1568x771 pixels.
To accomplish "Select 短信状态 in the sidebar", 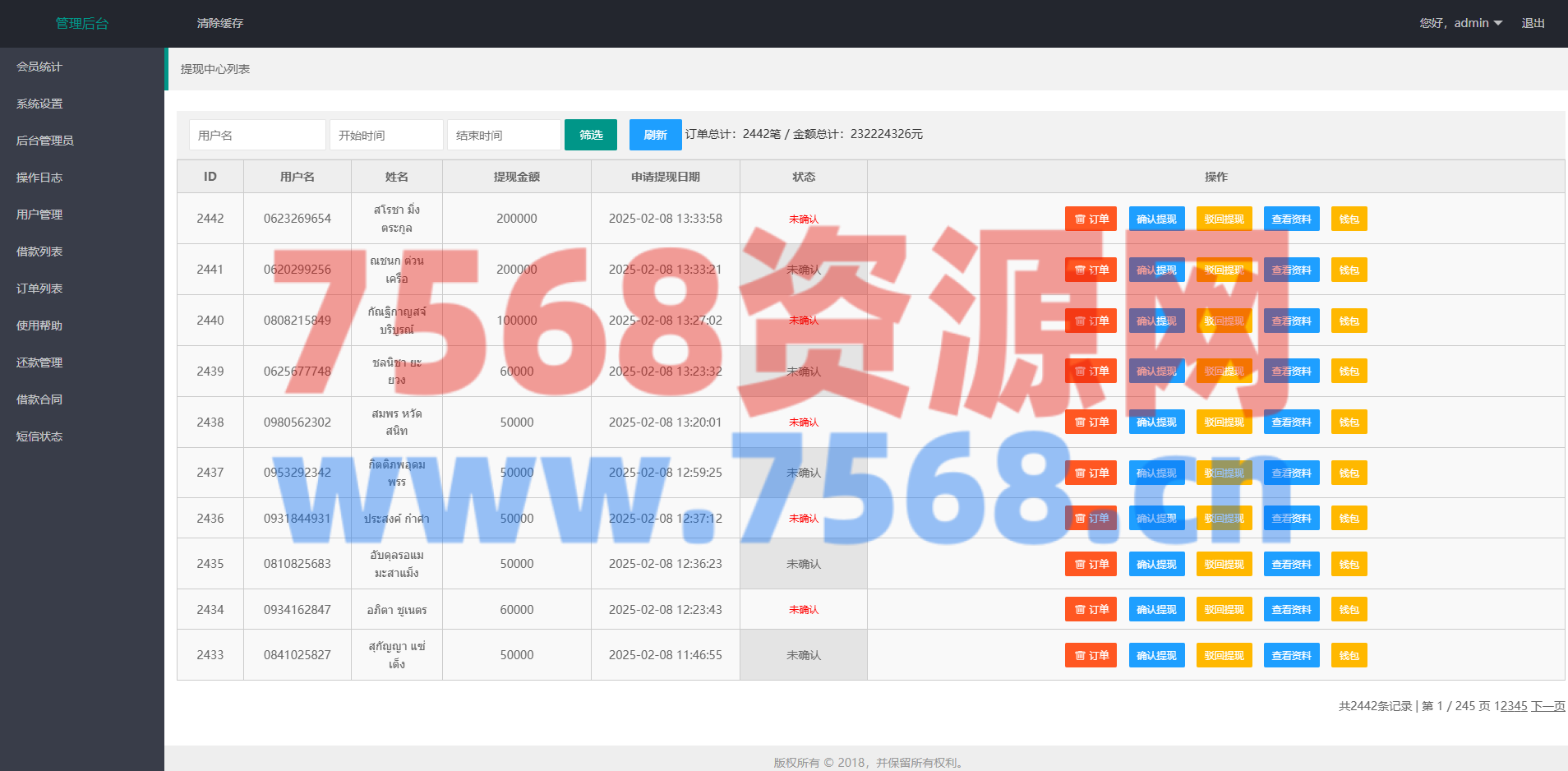I will tap(39, 436).
